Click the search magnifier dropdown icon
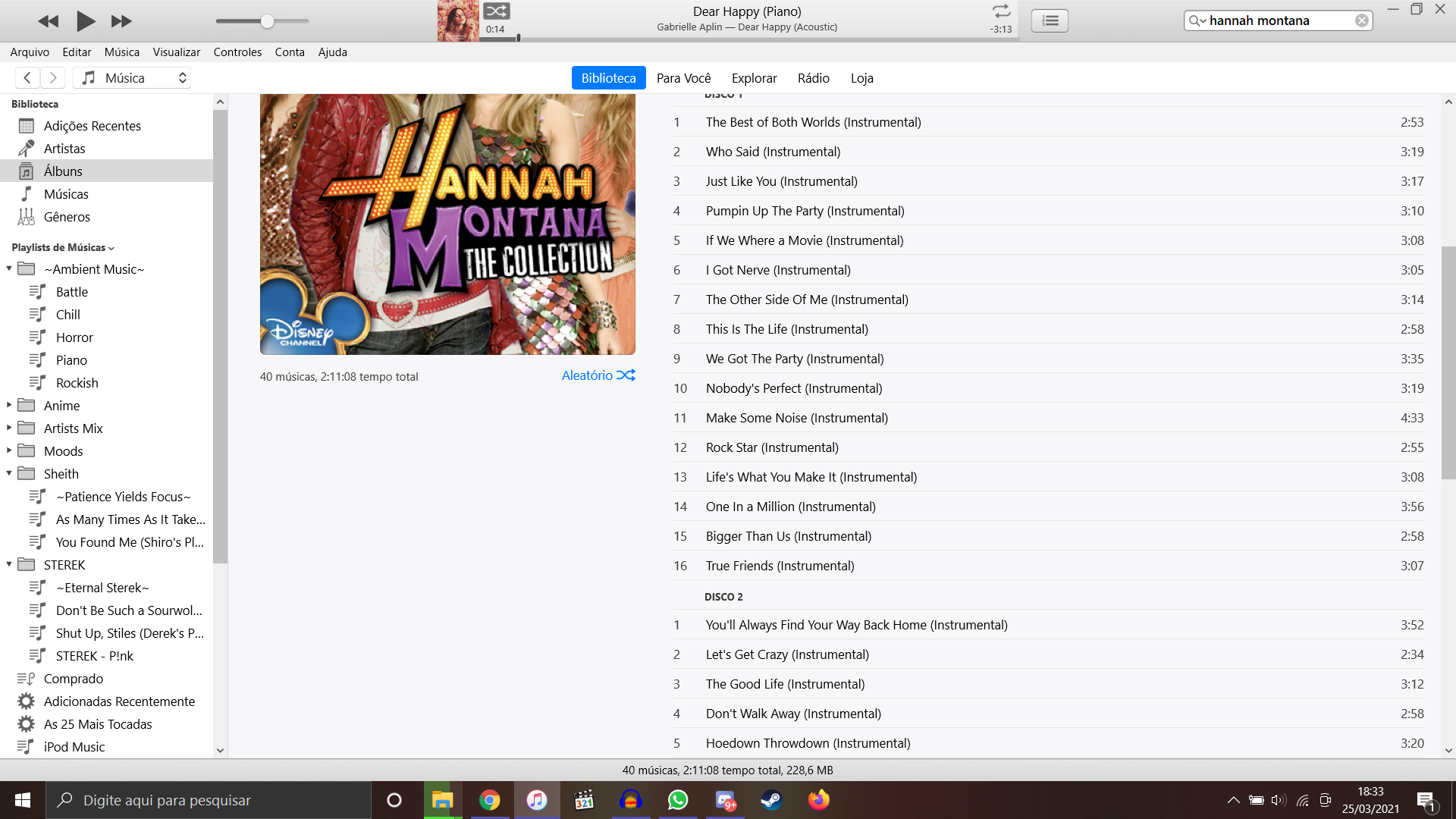 pos(1197,20)
